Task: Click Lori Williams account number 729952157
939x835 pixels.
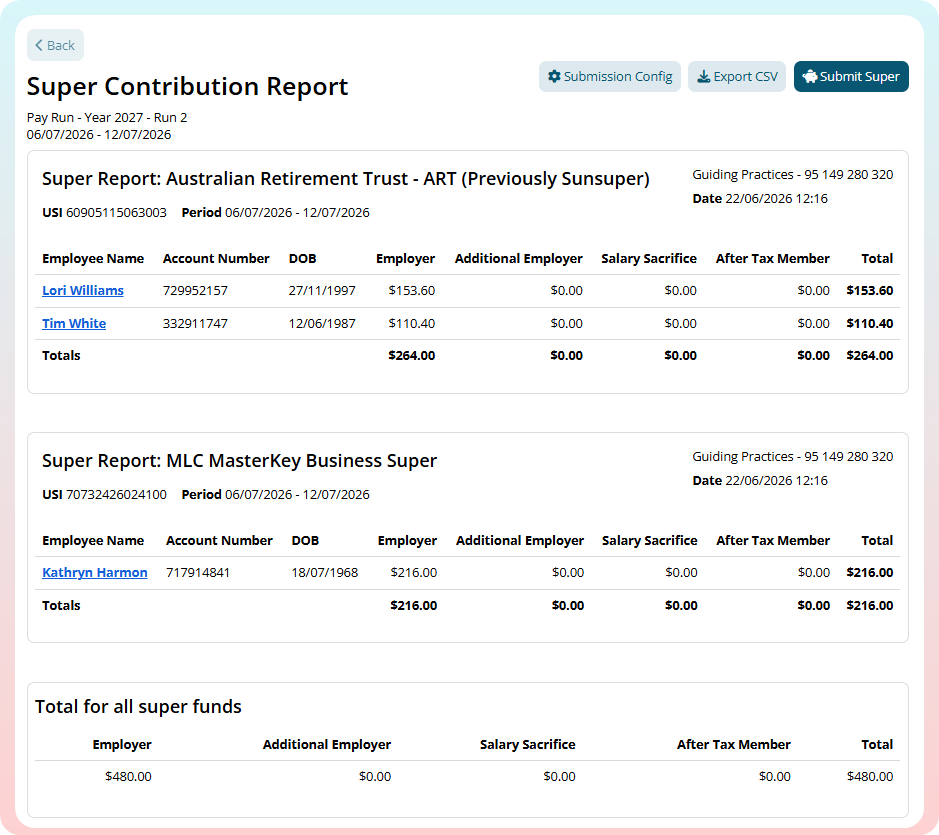Action: (195, 291)
